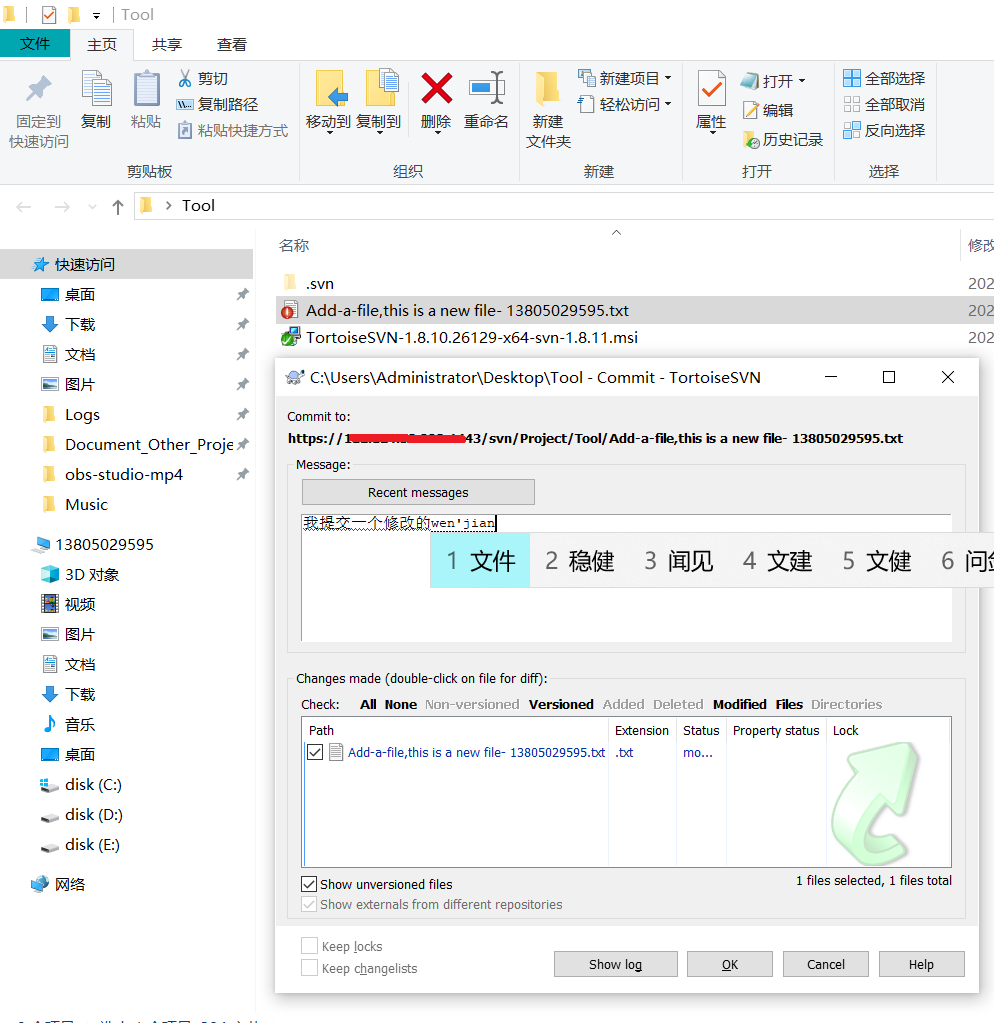
Task: Click the Copy (复制) ribbon icon
Action: (x=97, y=89)
